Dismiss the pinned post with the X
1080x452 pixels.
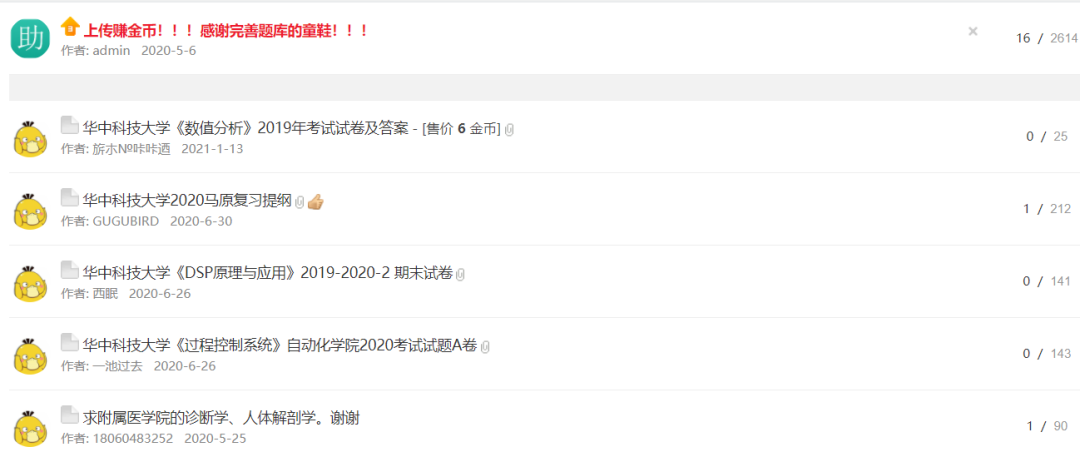[x=973, y=31]
